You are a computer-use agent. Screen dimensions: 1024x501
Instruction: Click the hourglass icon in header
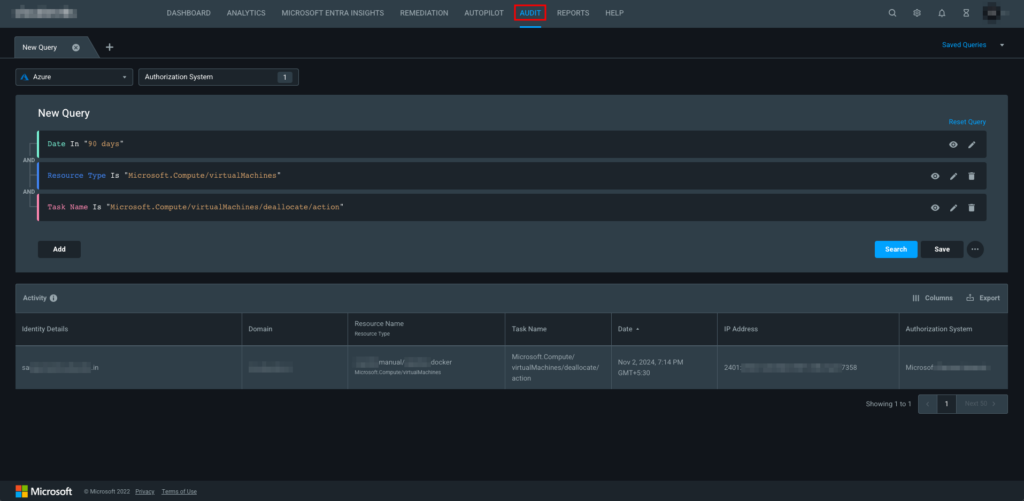[967, 13]
